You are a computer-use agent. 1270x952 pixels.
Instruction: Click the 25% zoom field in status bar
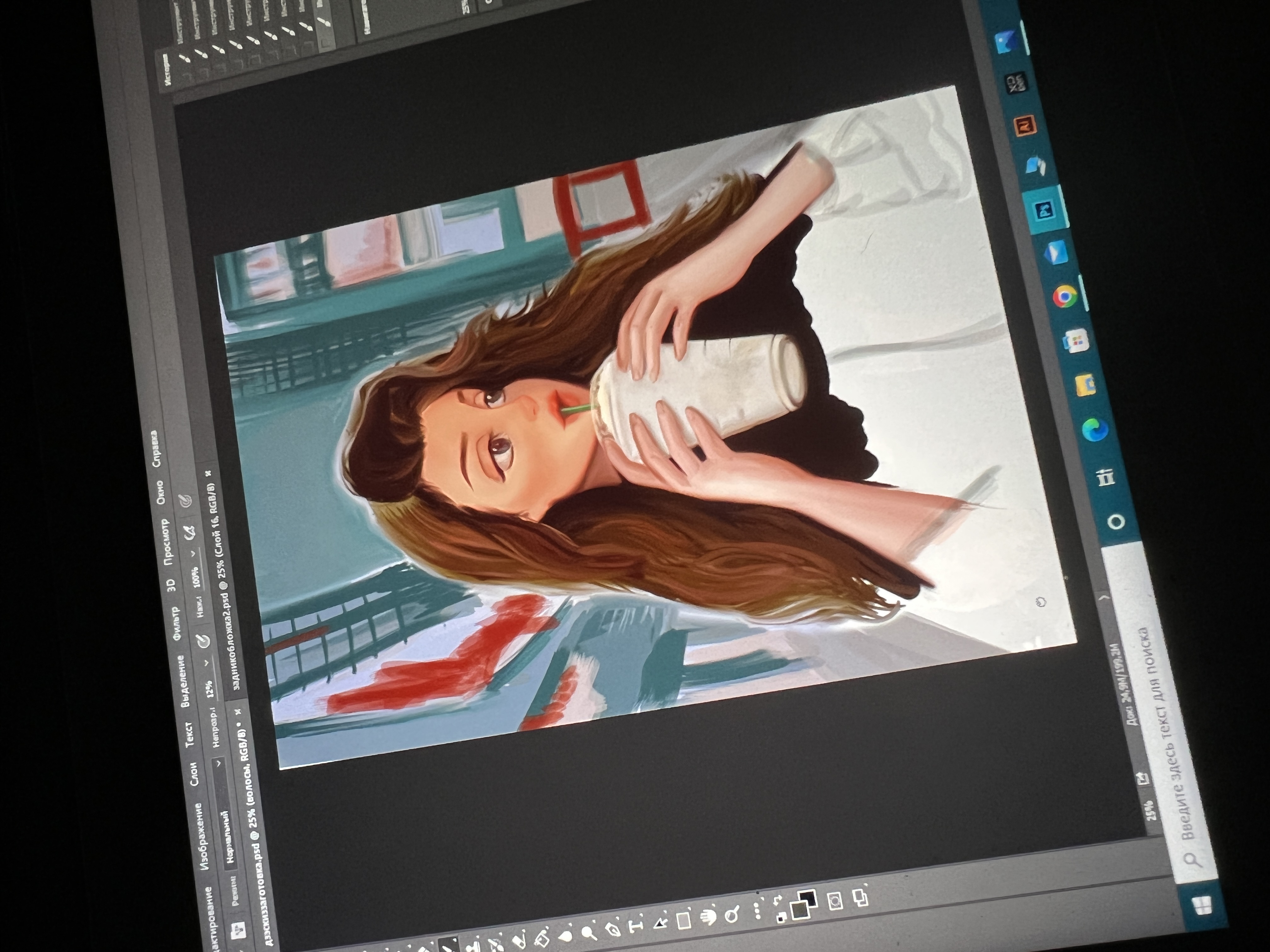(1152, 810)
